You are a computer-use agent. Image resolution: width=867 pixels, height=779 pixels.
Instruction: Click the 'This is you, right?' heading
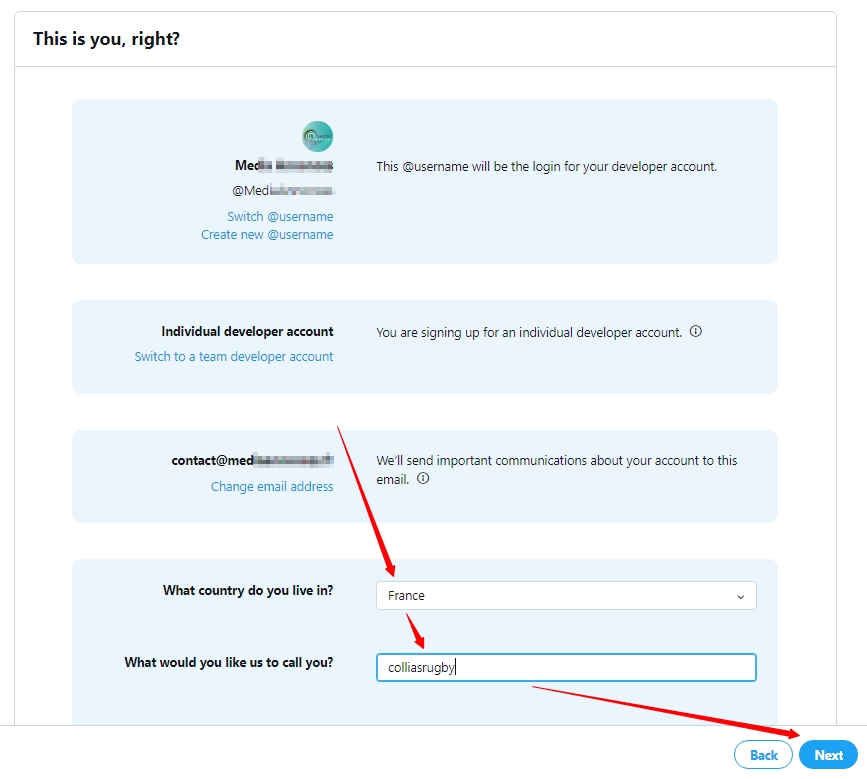106,39
